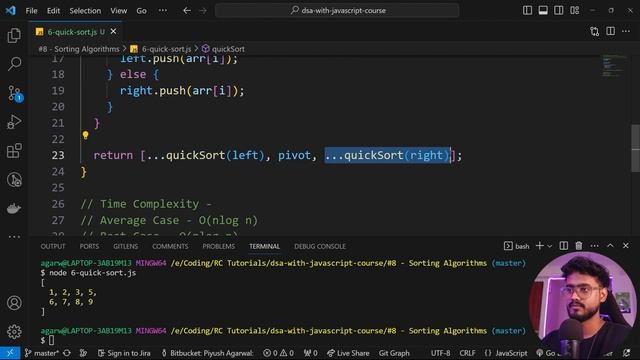Open remote window indicator in status bar
The image size is (640, 360).
[10, 353]
